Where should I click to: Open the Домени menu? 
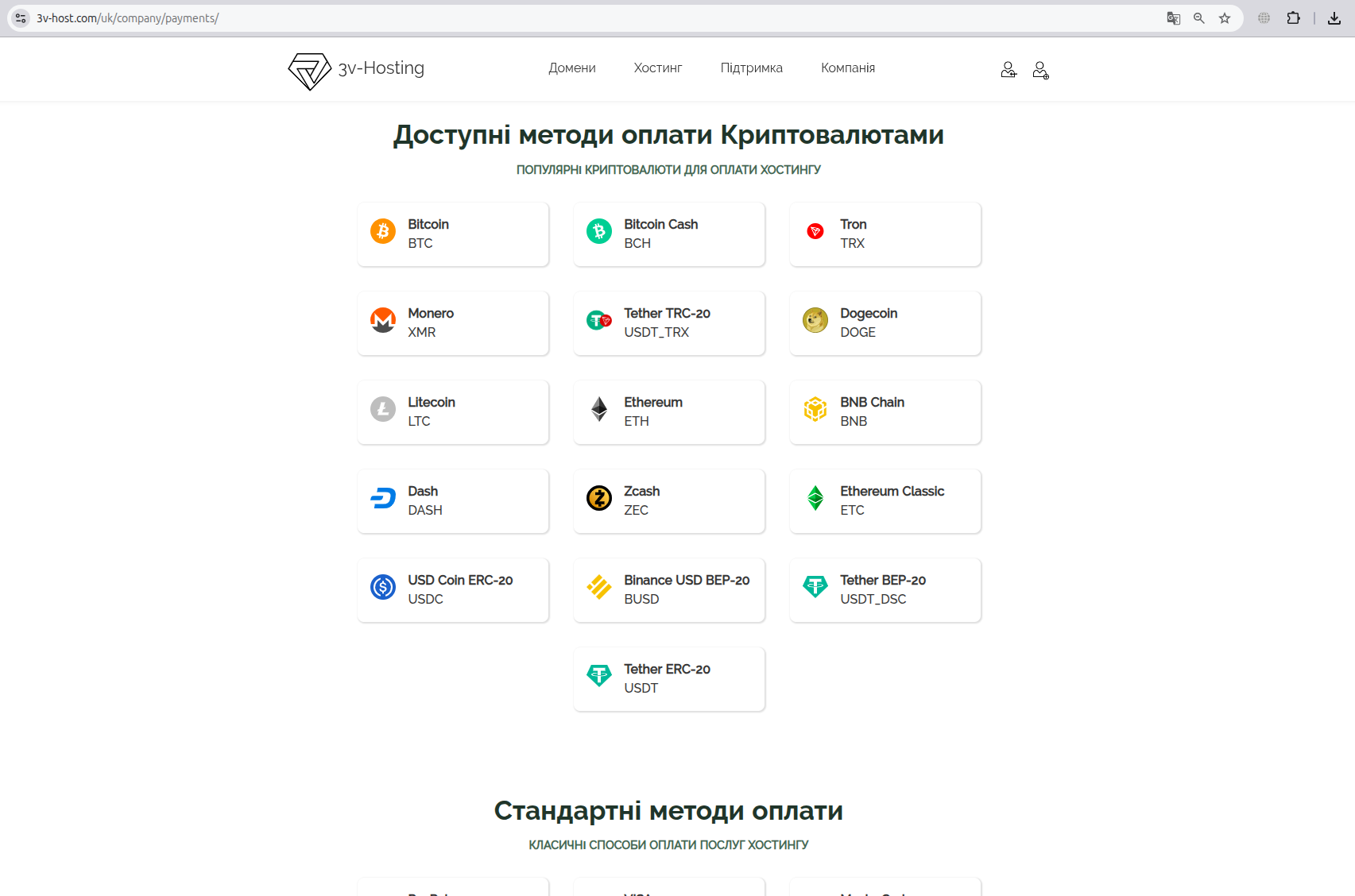(x=572, y=68)
